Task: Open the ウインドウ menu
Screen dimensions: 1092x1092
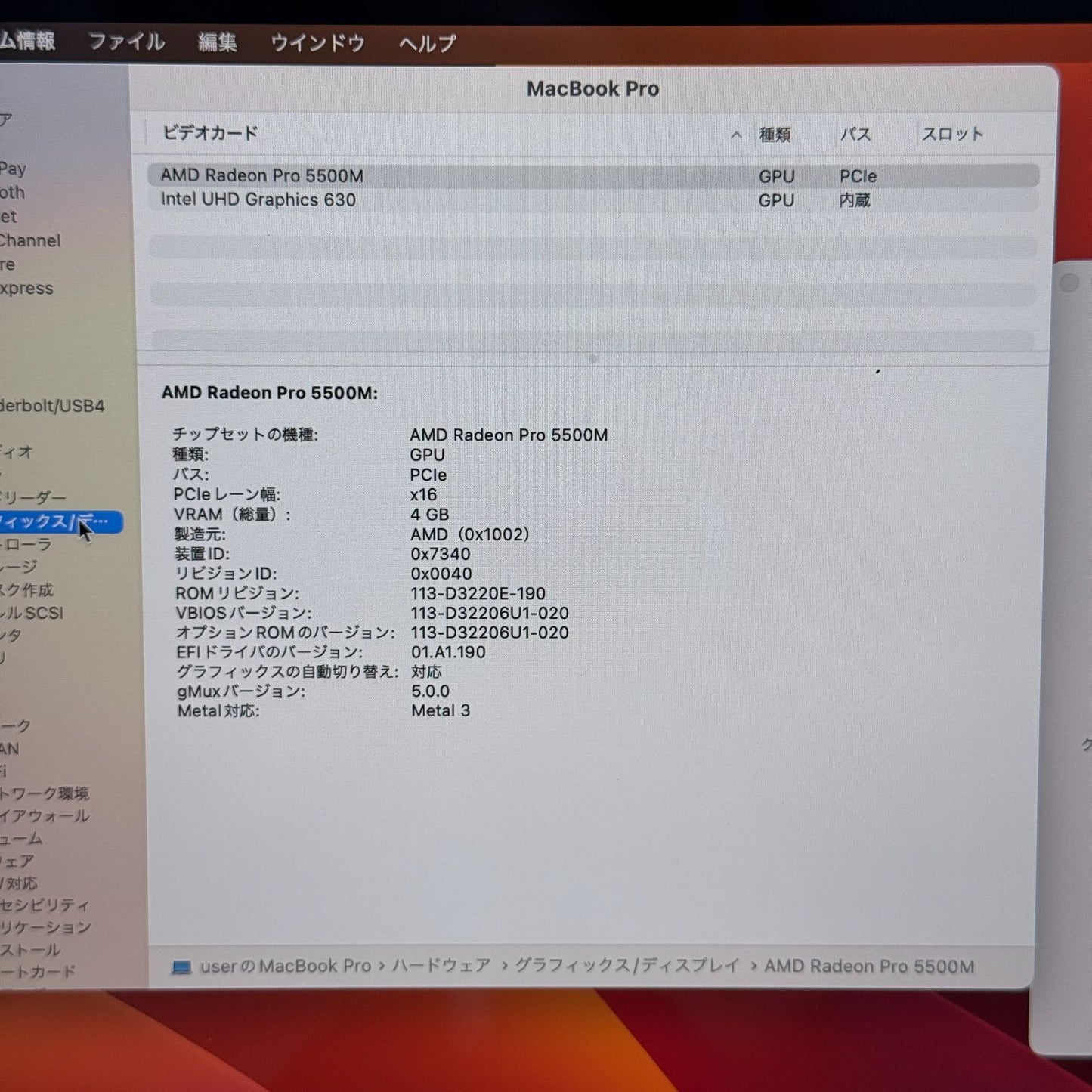Action: (317, 43)
